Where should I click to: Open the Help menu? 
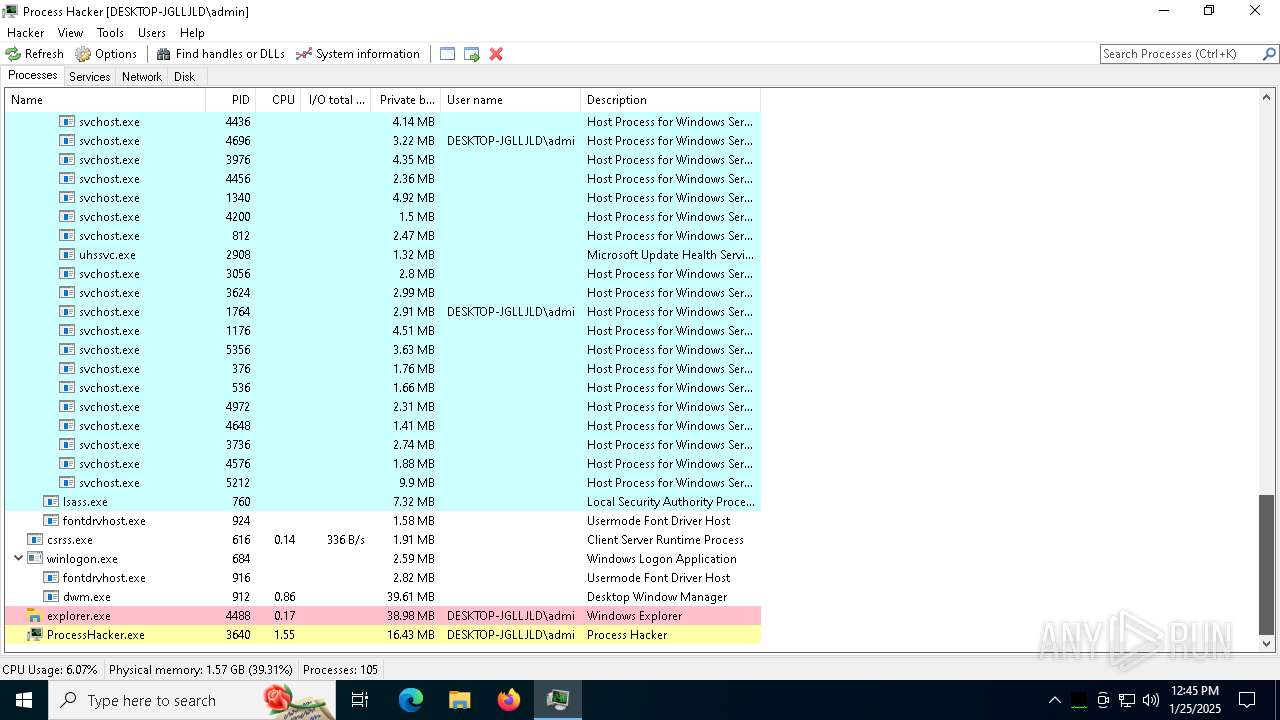click(x=192, y=33)
